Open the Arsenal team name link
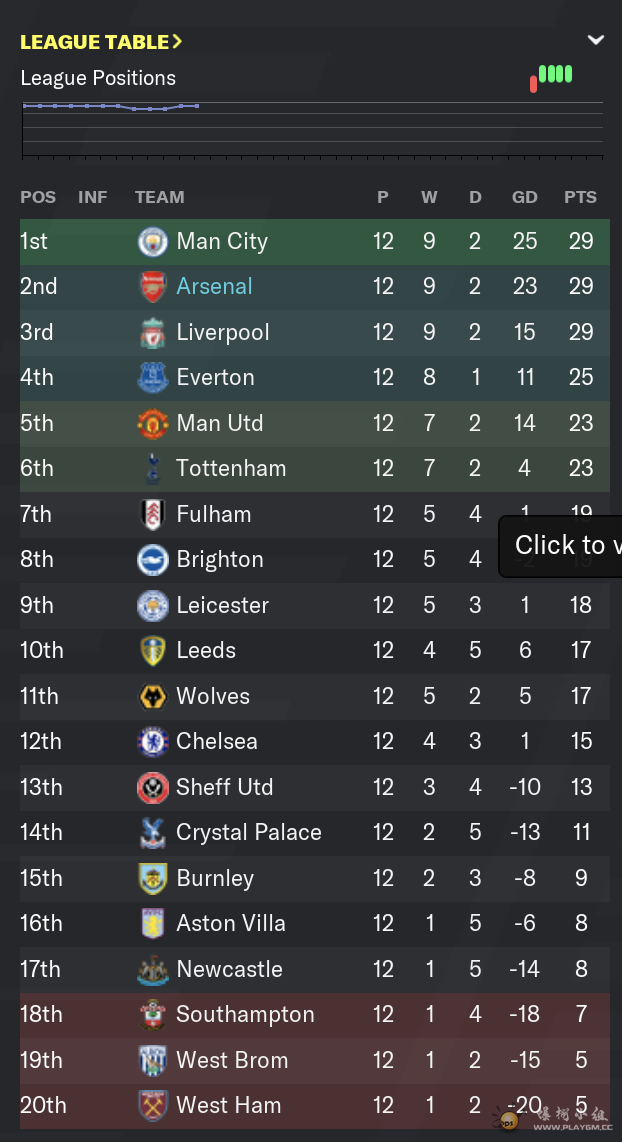Viewport: 622px width, 1142px height. 214,286
